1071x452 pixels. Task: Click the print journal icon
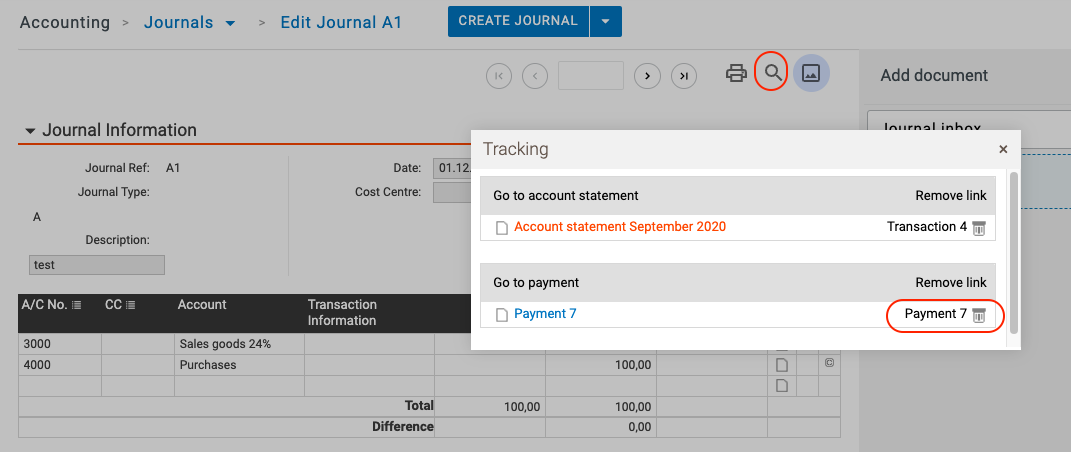point(736,73)
